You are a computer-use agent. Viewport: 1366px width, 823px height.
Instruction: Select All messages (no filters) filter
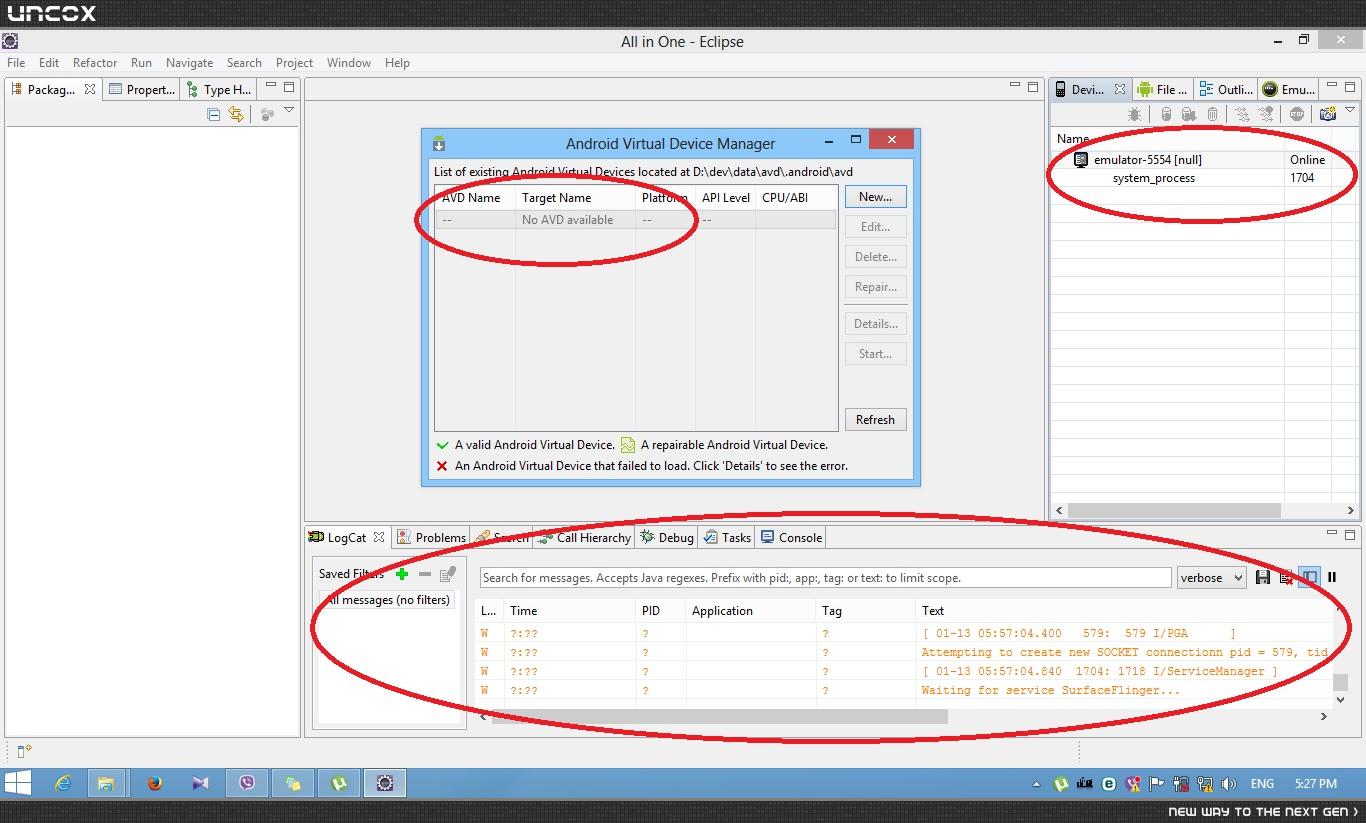point(387,600)
